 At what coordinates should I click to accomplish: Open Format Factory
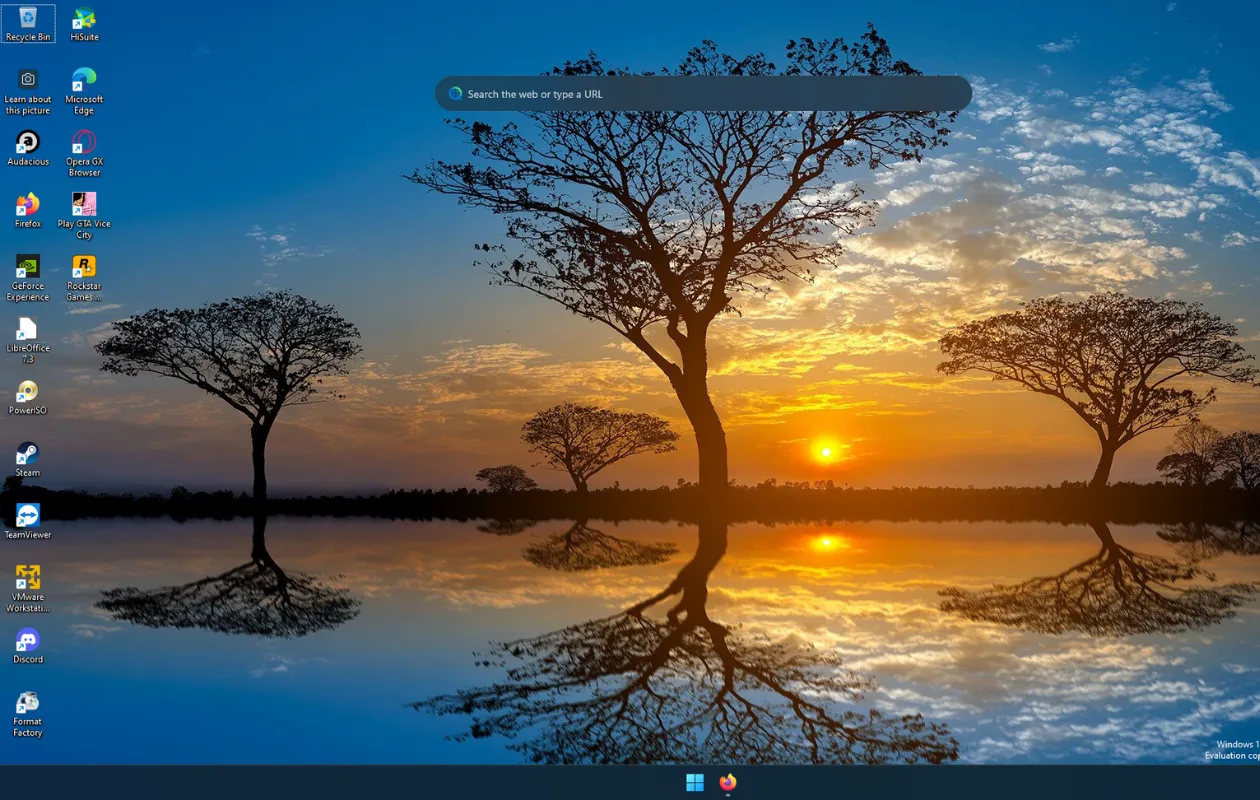27,705
